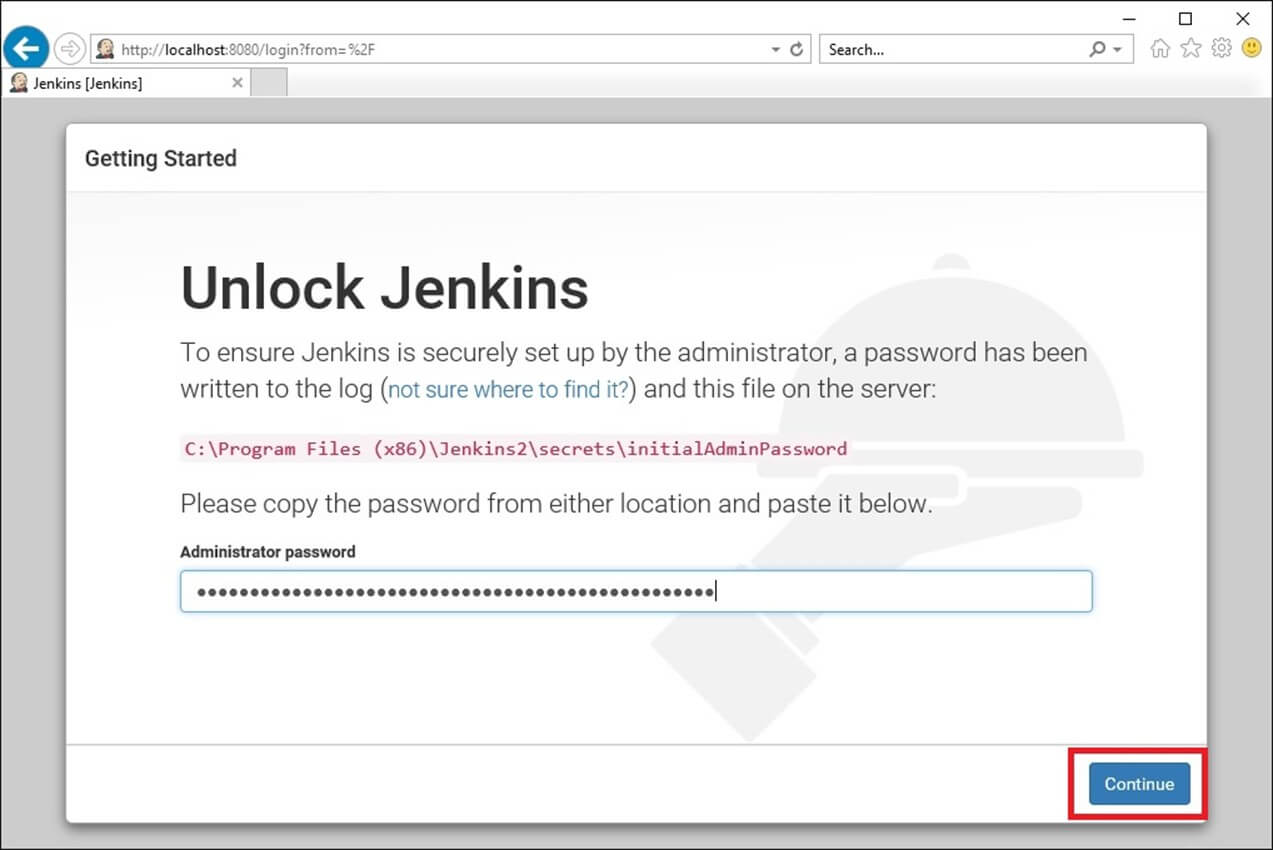Viewport: 1273px width, 850px height.
Task: Refresh the page using the reload icon
Action: (x=797, y=49)
